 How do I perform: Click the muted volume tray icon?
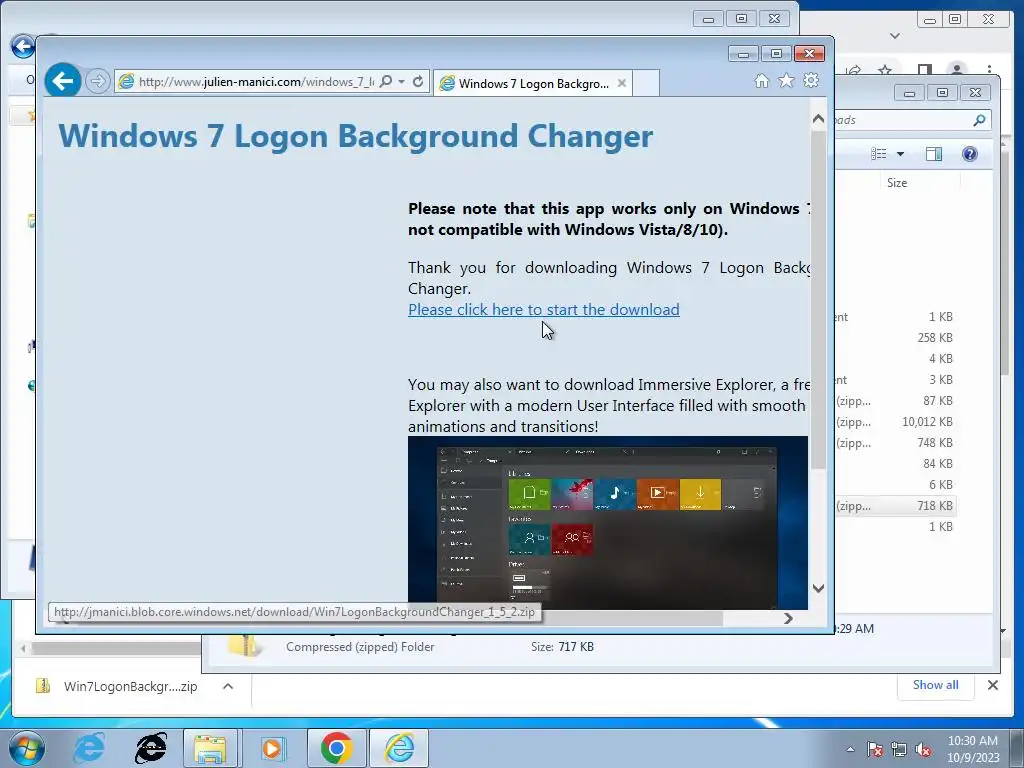pyautogui.click(x=923, y=749)
